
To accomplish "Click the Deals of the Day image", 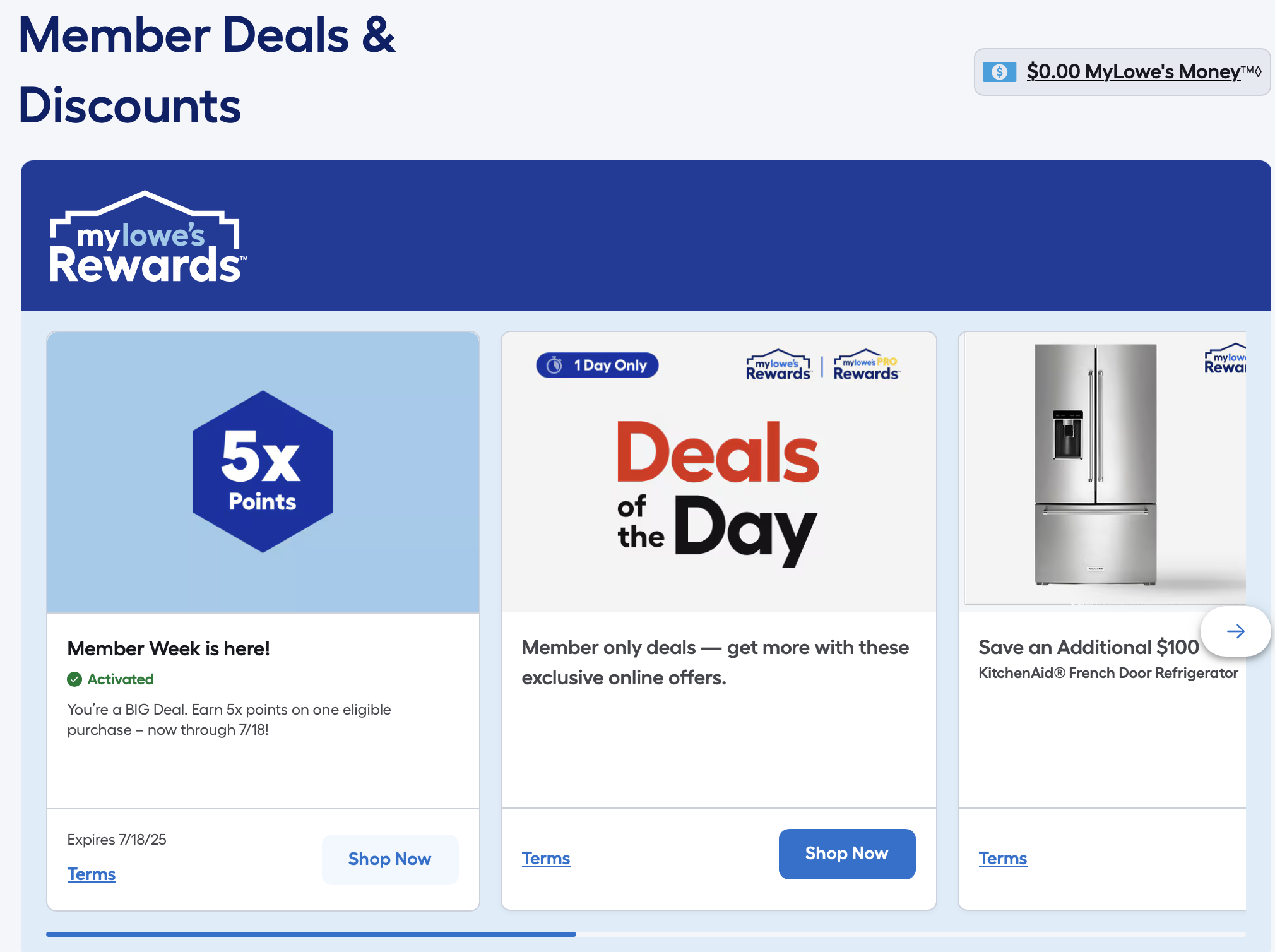I will pos(719,472).
